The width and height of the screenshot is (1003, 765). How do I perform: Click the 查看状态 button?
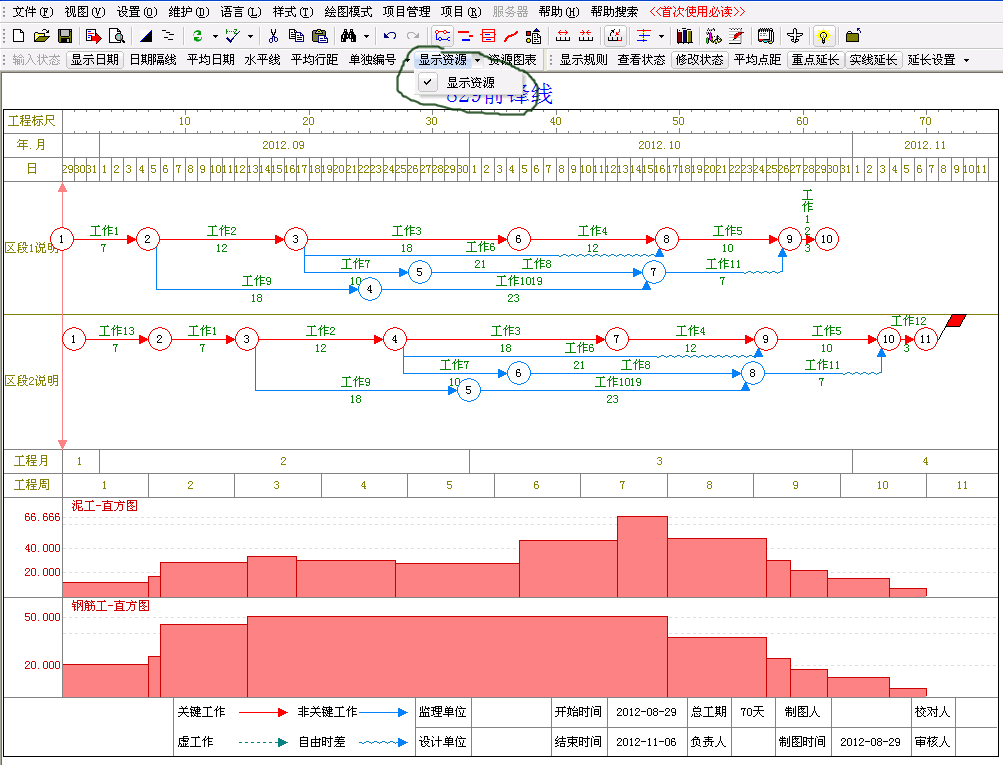642,59
